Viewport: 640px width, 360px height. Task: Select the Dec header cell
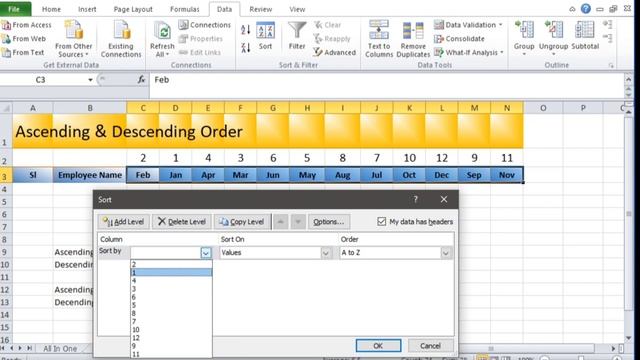pyautogui.click(x=442, y=175)
